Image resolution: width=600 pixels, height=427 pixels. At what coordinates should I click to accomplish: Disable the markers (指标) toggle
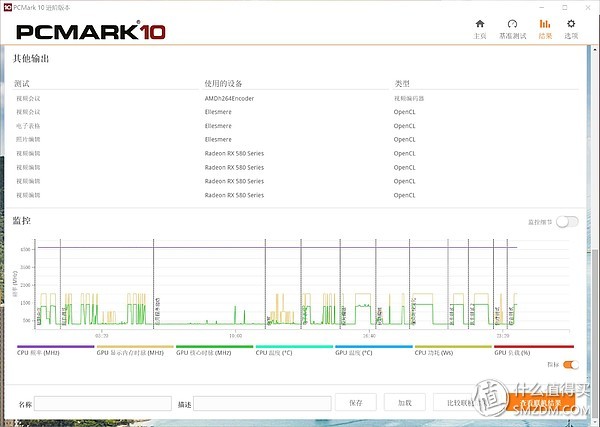[571, 365]
